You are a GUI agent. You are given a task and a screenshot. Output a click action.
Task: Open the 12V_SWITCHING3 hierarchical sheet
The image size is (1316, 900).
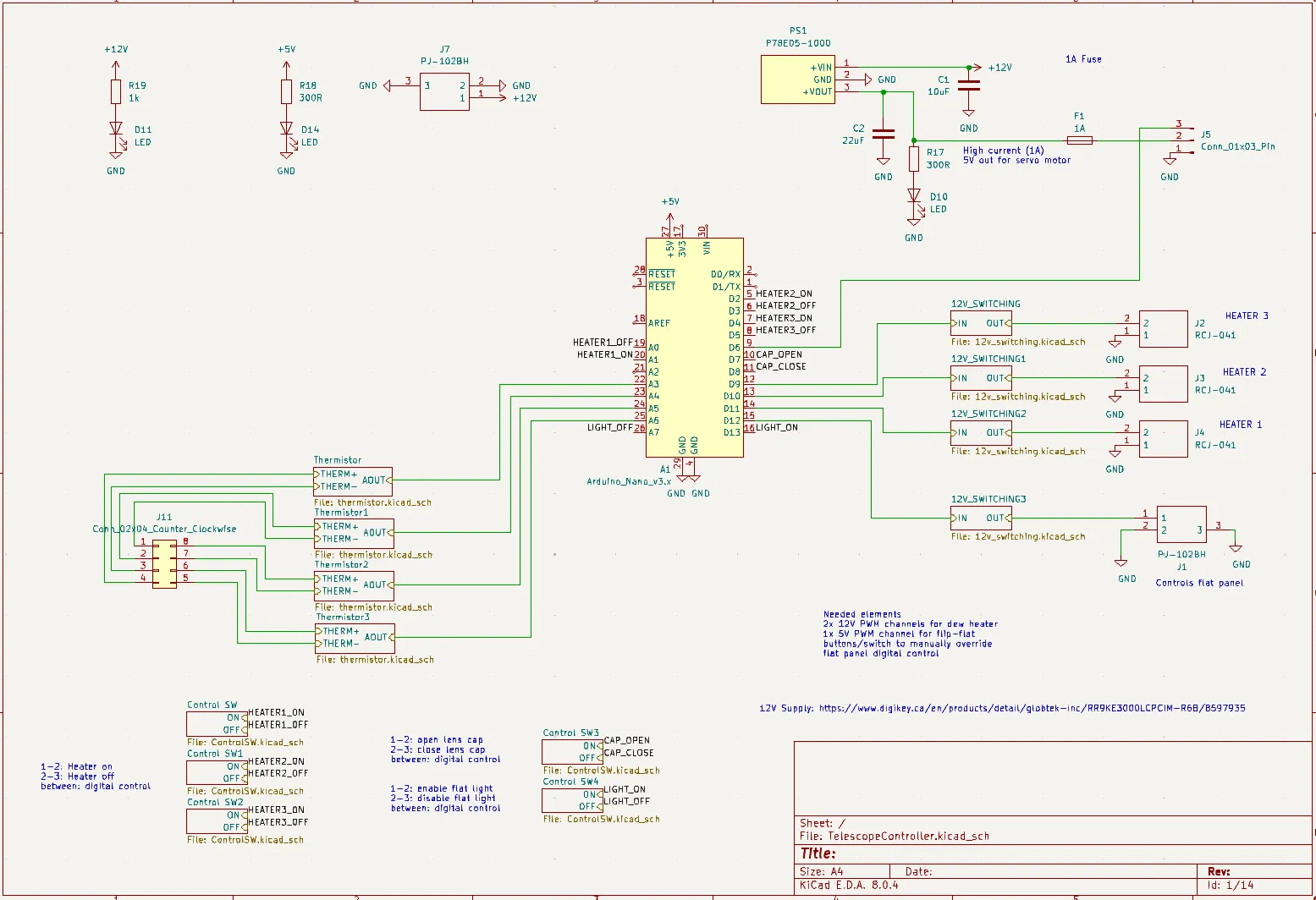[x=982, y=518]
